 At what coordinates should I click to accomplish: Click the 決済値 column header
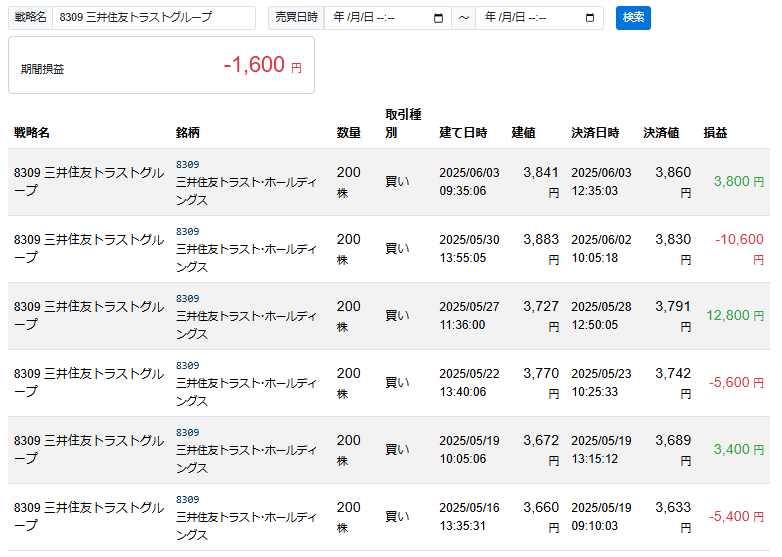(x=661, y=133)
